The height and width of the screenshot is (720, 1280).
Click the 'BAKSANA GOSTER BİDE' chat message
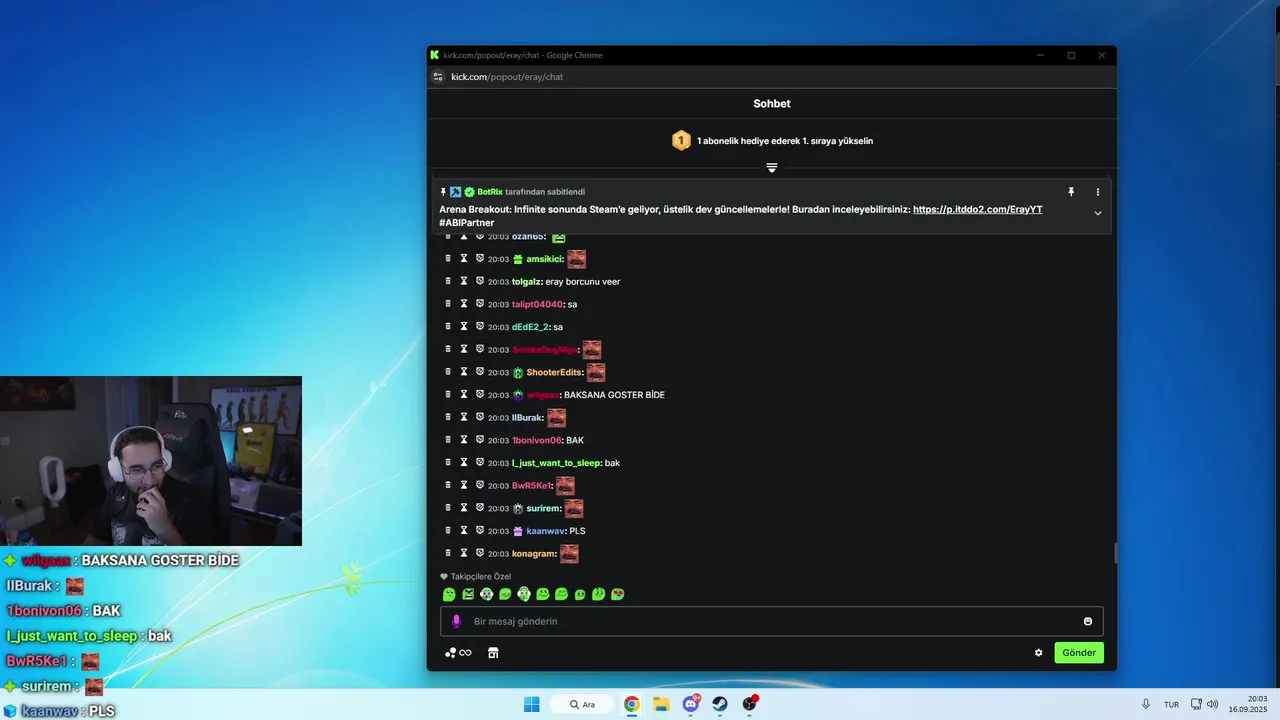(x=614, y=395)
